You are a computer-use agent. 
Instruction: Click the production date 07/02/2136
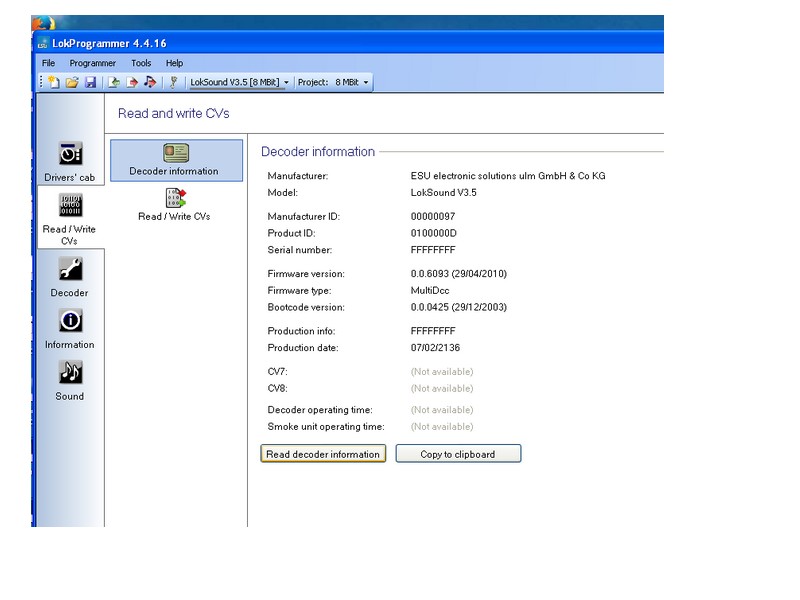(x=435, y=348)
